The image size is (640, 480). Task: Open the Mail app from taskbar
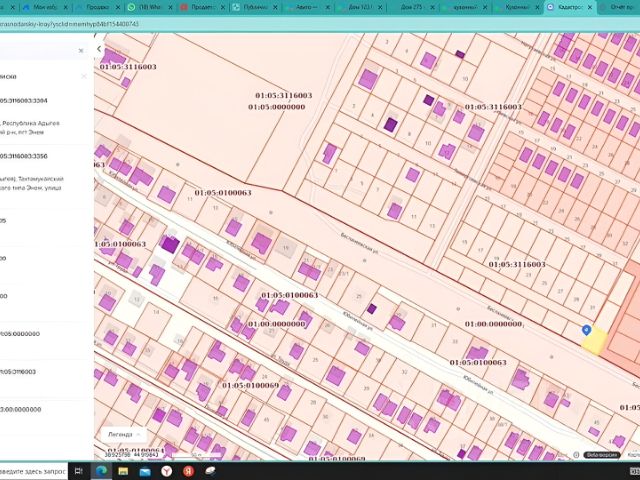[x=145, y=471]
